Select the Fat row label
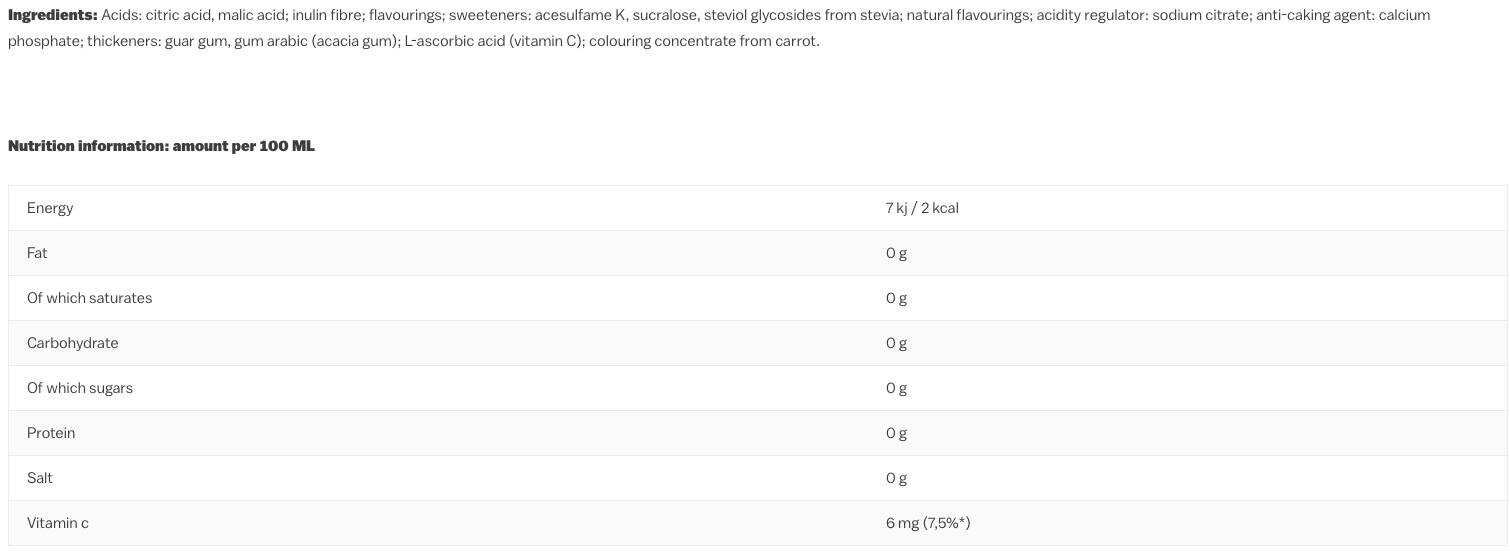Screen dimensions: 1510x553 (37, 253)
